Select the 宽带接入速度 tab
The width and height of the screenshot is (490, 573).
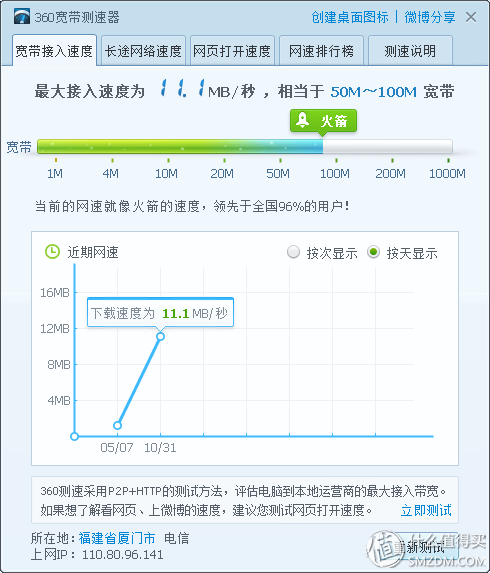54,50
